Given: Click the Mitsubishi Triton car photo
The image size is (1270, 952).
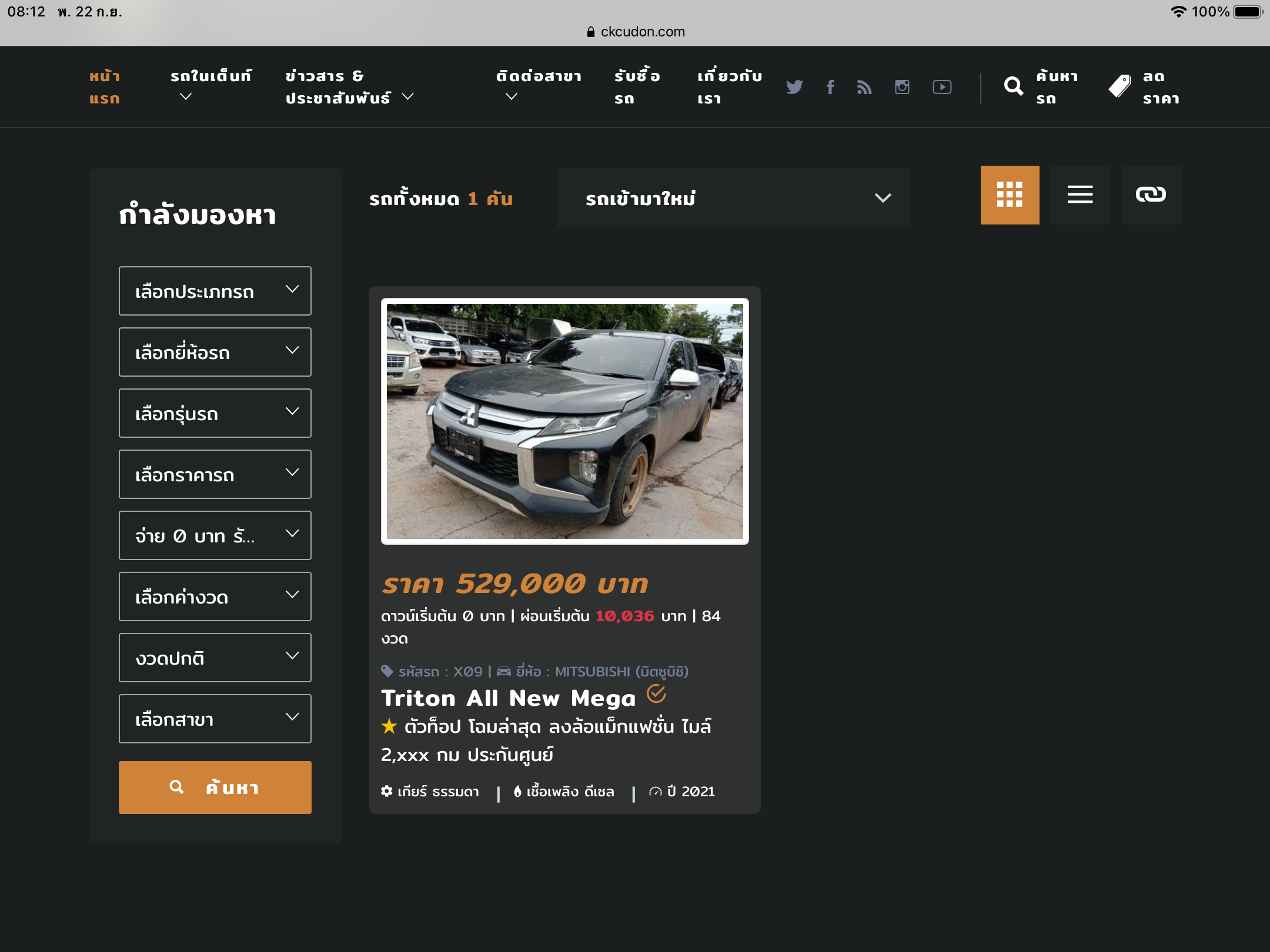Looking at the screenshot, I should (564, 421).
